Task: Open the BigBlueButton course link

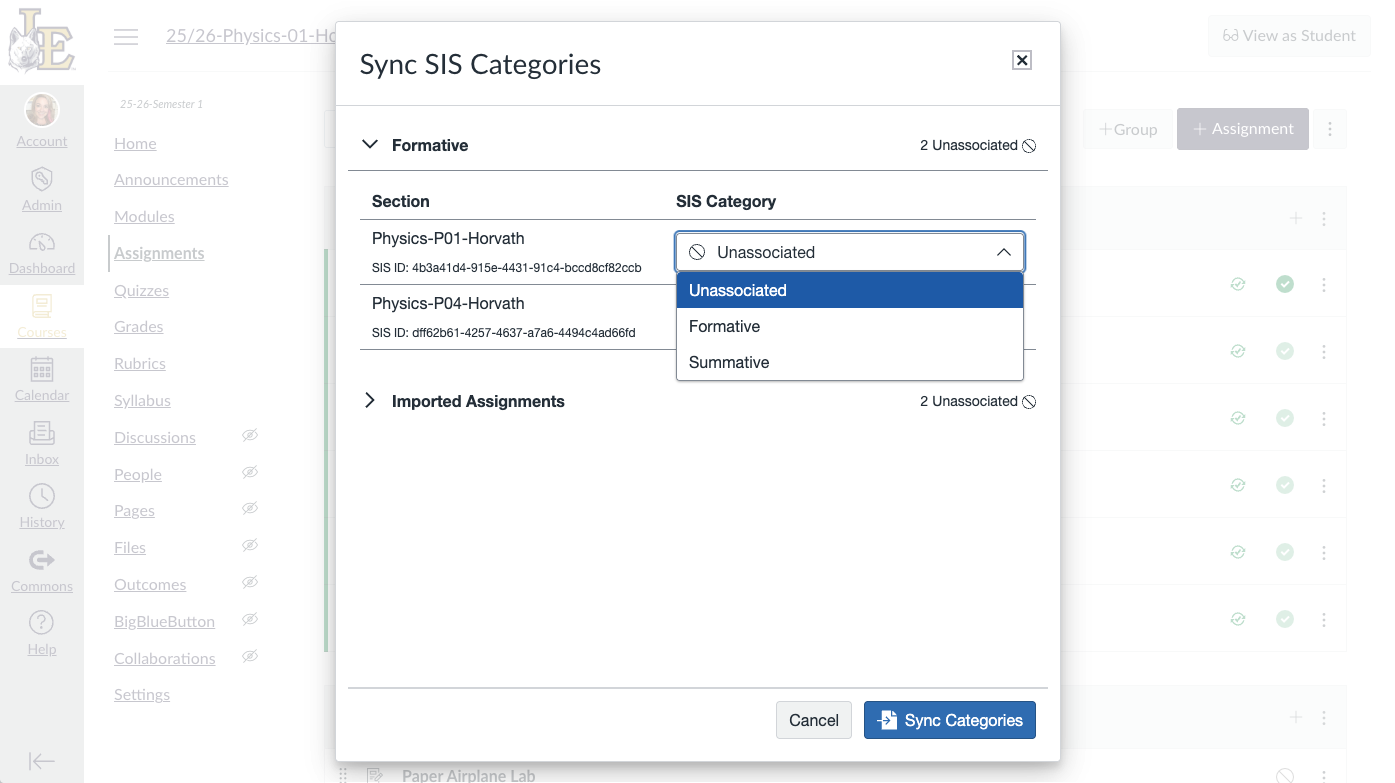Action: pos(164,622)
